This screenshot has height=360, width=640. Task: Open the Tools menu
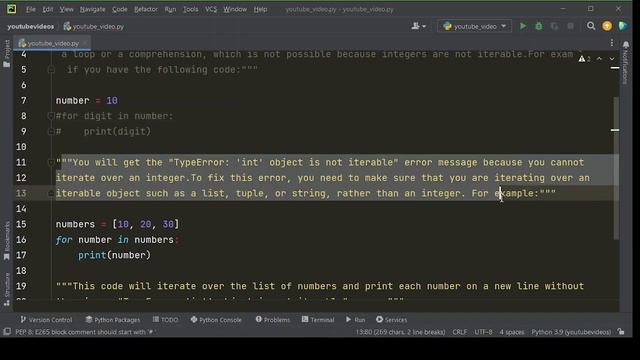click(x=190, y=9)
